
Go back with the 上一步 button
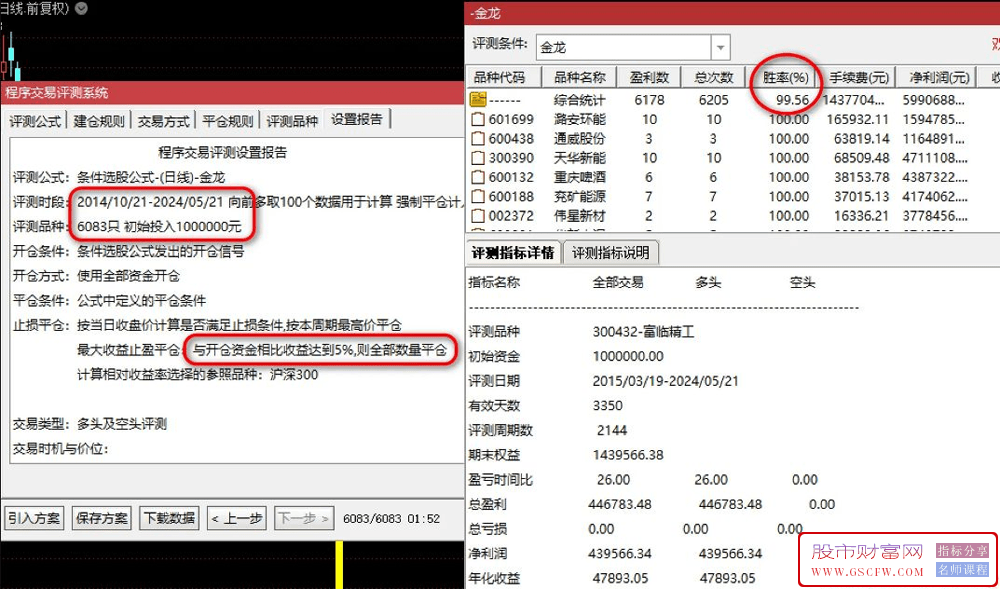(x=237, y=518)
